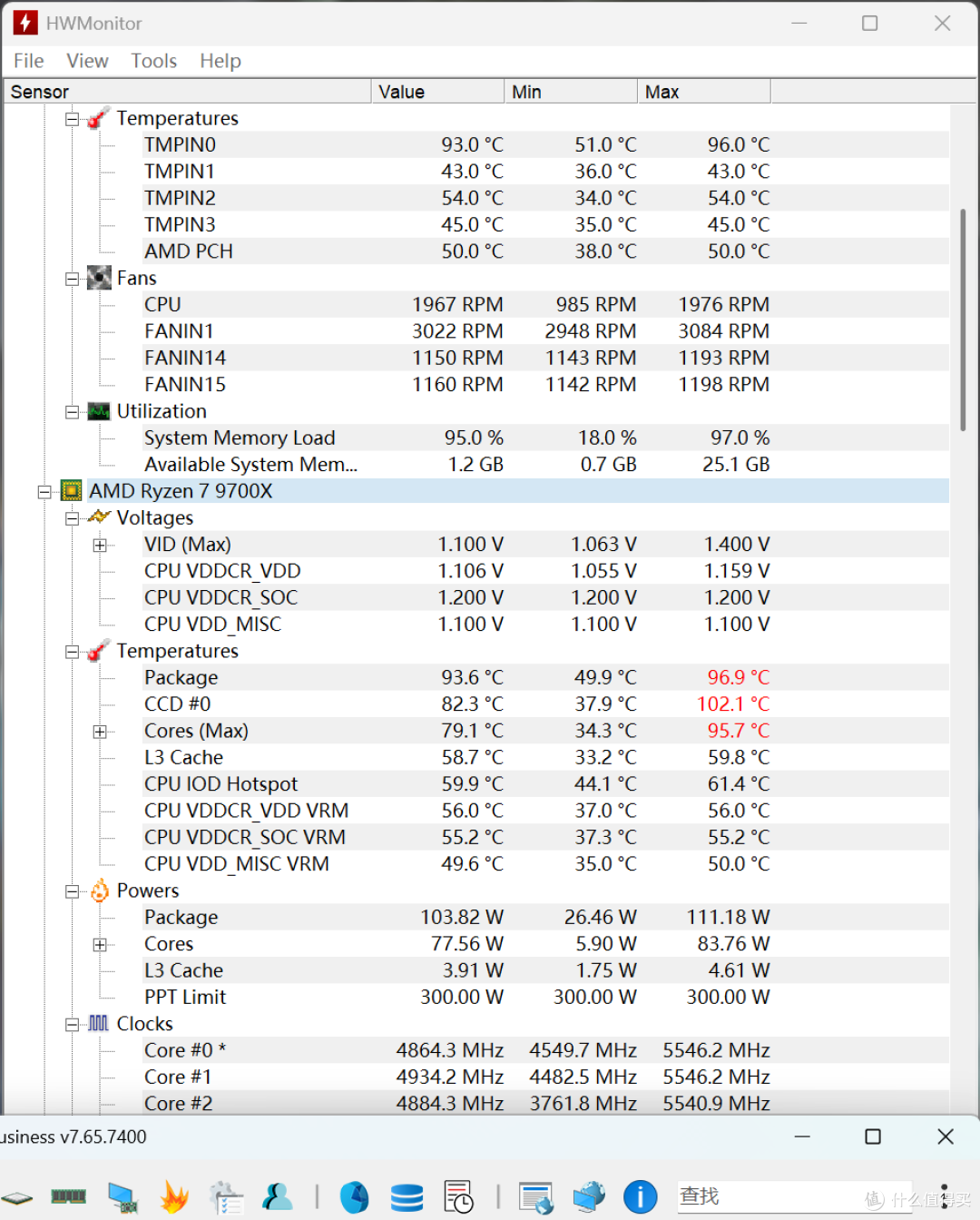Open the Tools menu
Screen dimensions: 980x1220
tap(153, 61)
